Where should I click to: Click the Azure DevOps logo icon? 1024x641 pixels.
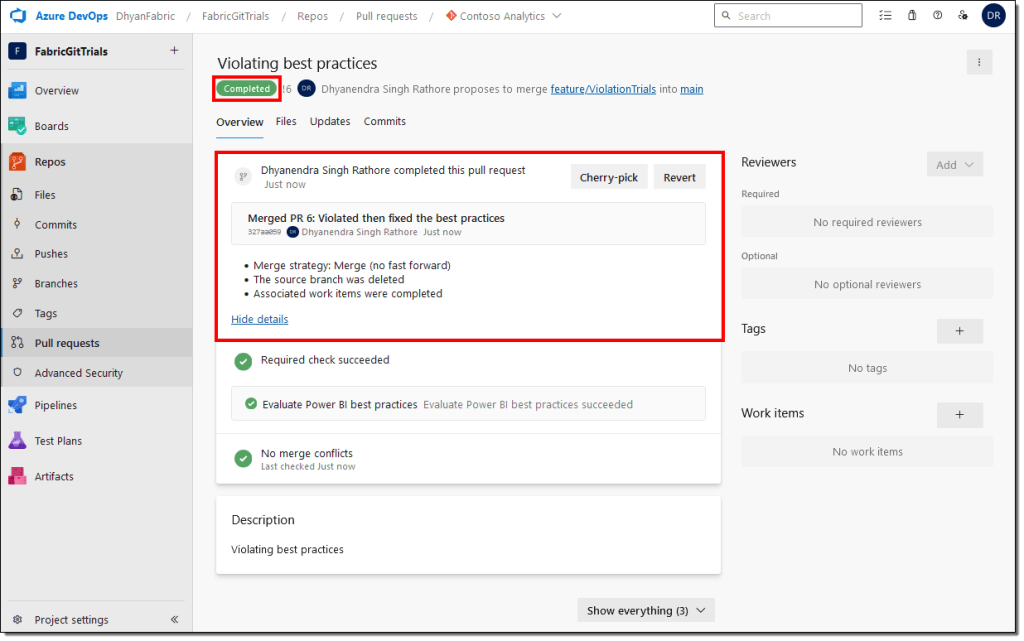point(18,16)
